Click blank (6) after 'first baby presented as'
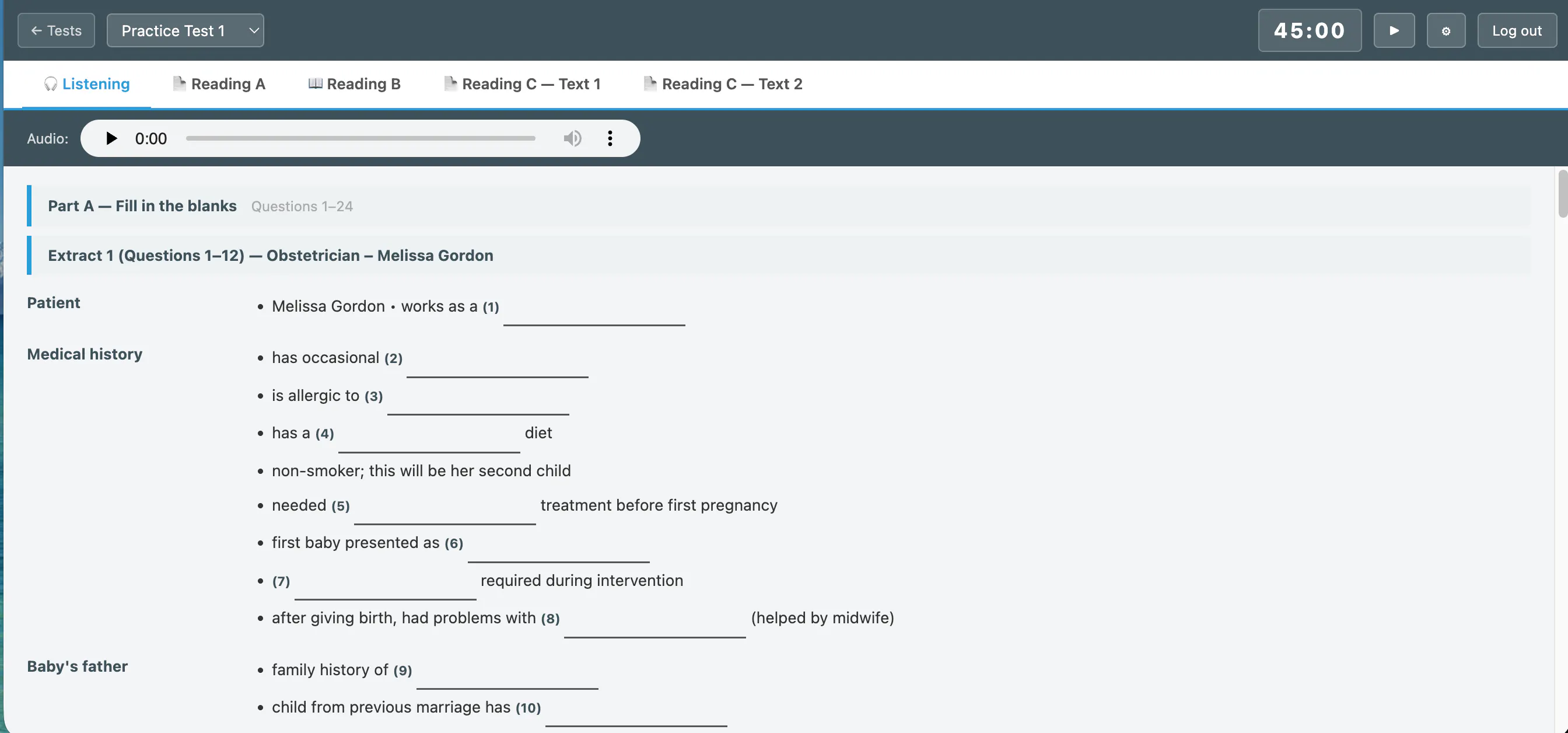 pos(559,546)
